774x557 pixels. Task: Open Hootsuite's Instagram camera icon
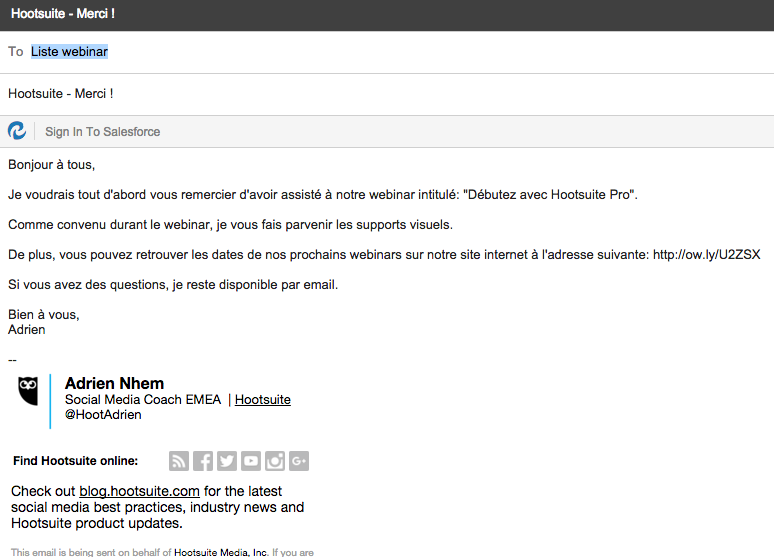click(275, 461)
